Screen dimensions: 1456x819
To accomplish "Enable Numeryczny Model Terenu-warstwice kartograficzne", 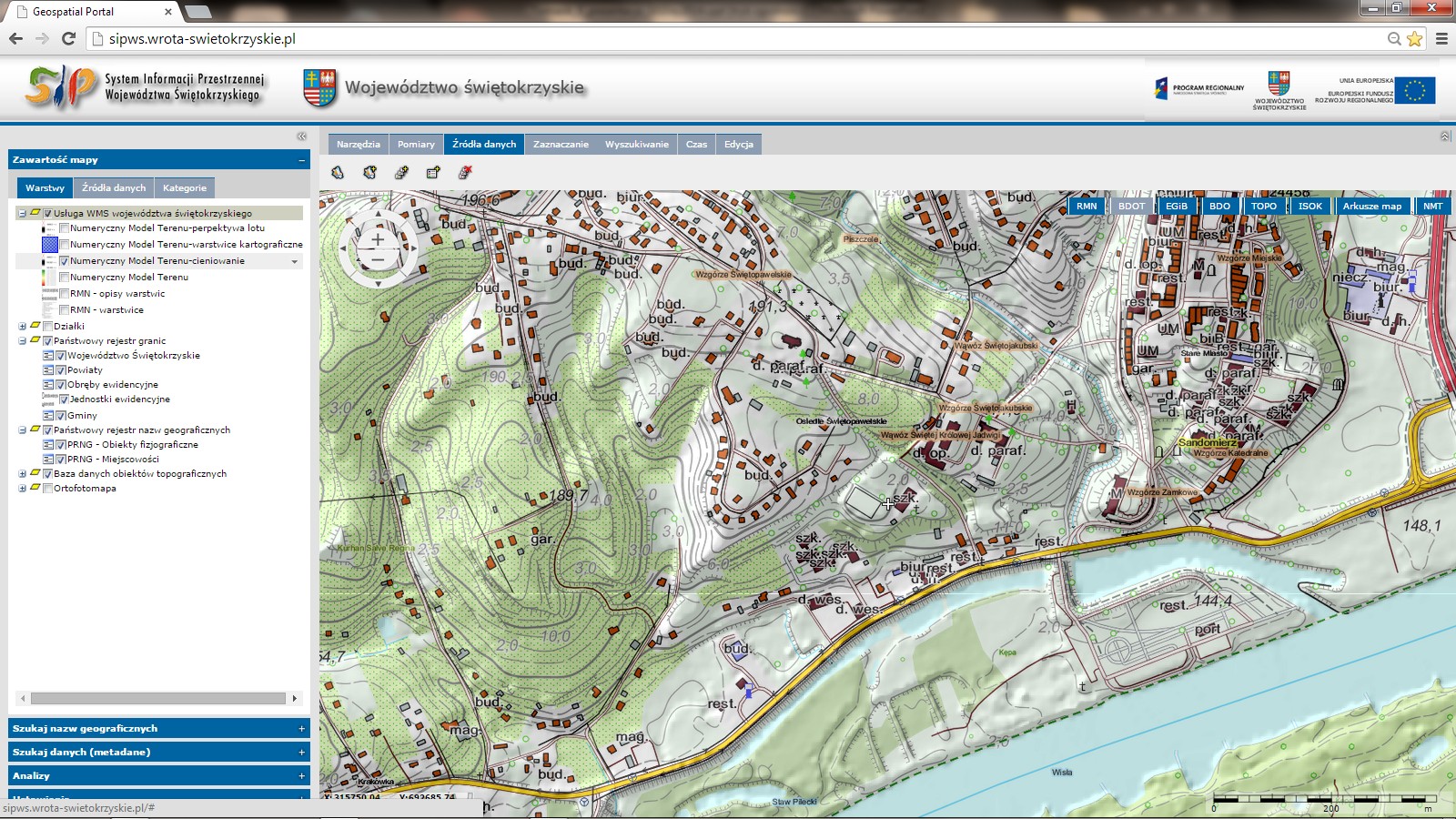I will pos(64,245).
